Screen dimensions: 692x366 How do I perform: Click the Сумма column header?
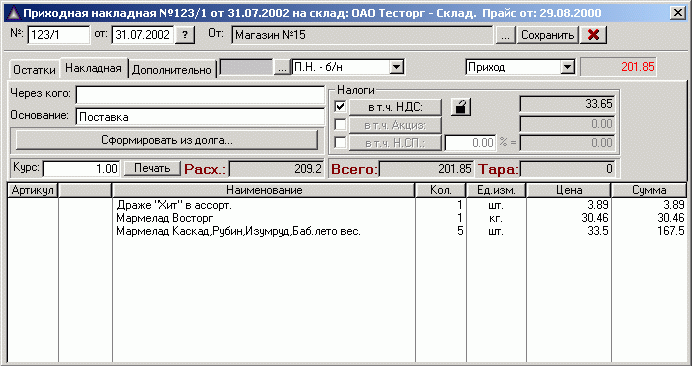[649, 190]
